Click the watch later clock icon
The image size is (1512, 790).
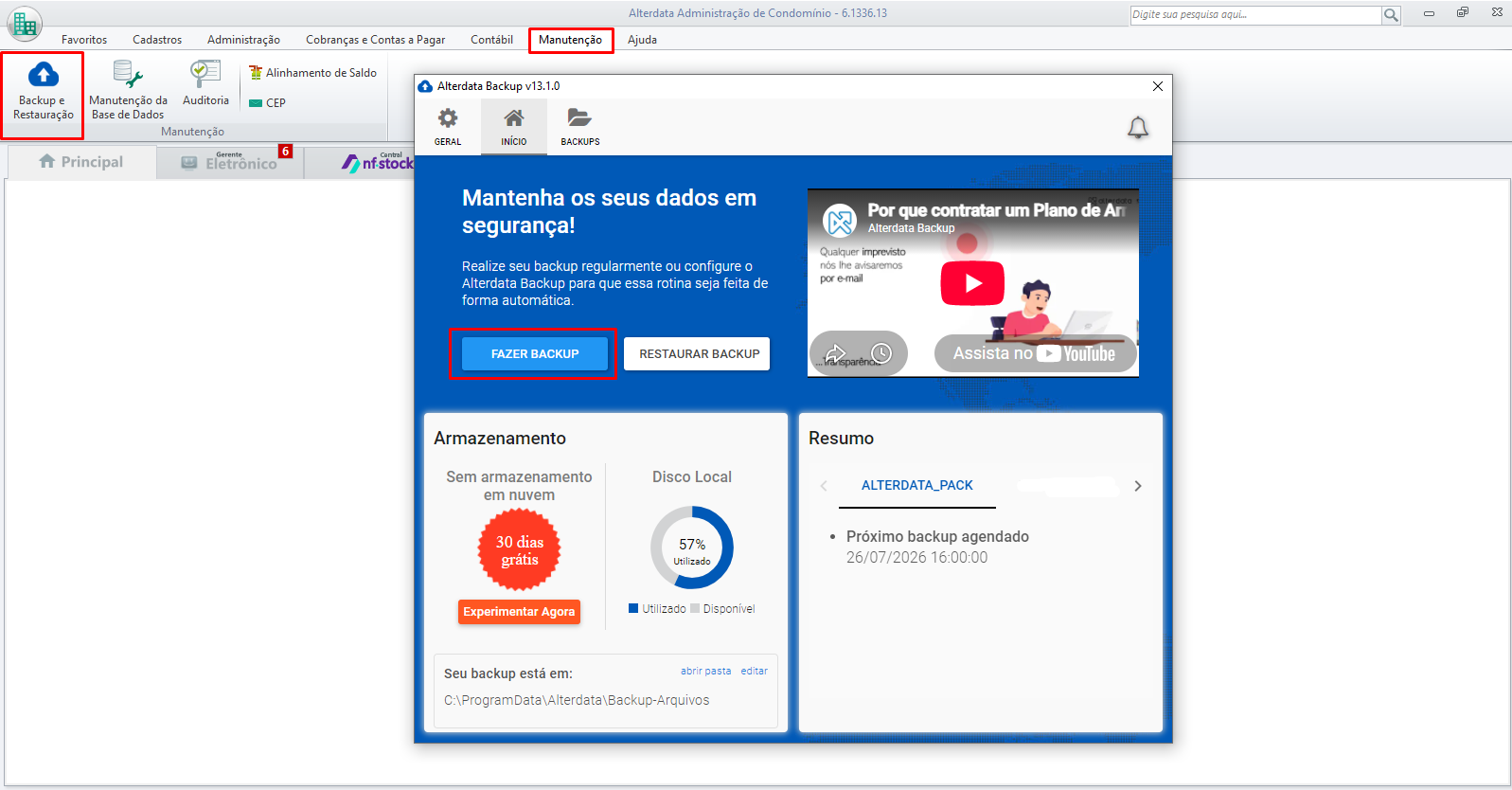coord(881,353)
